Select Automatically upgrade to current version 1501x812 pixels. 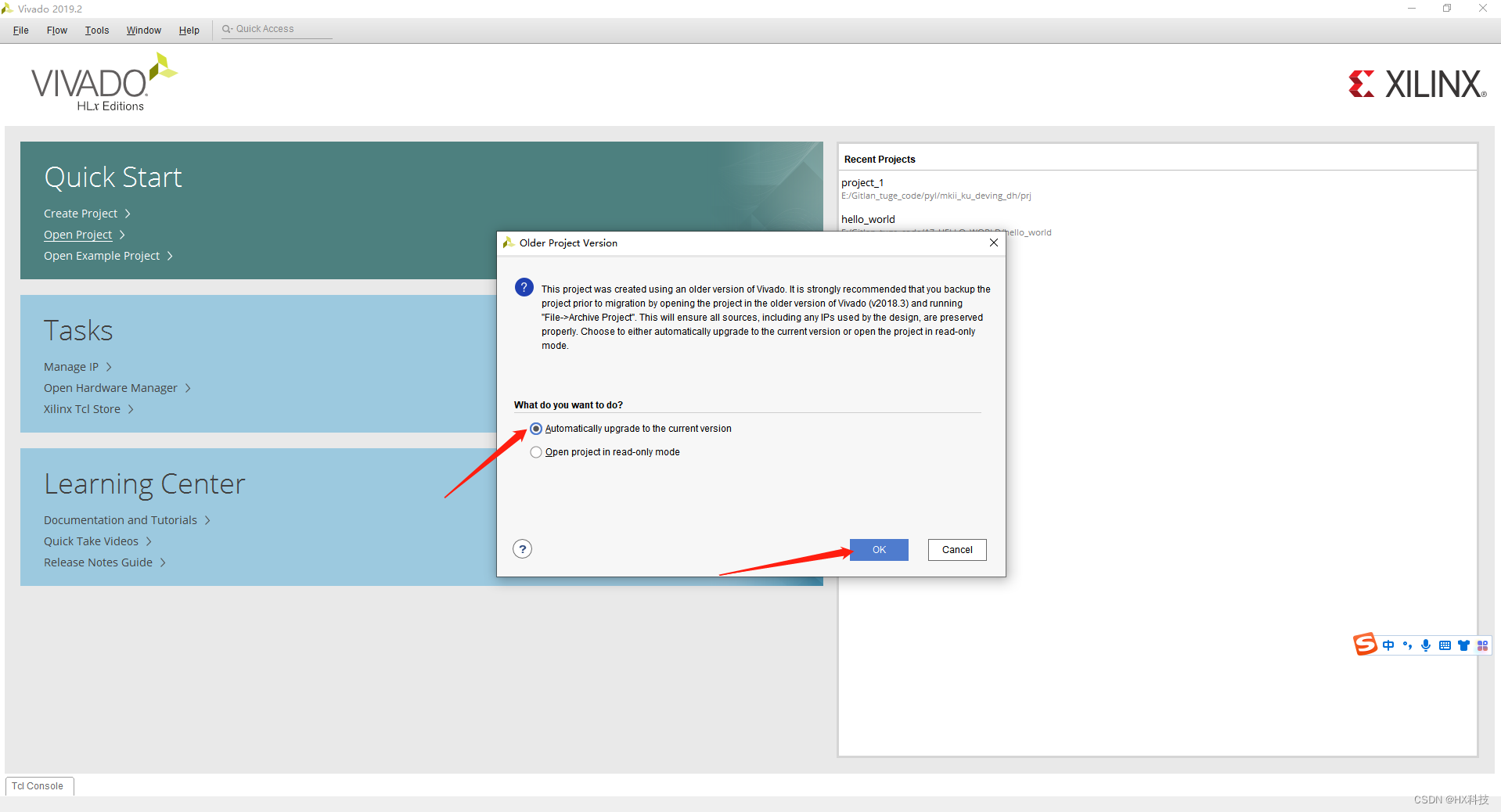point(536,429)
